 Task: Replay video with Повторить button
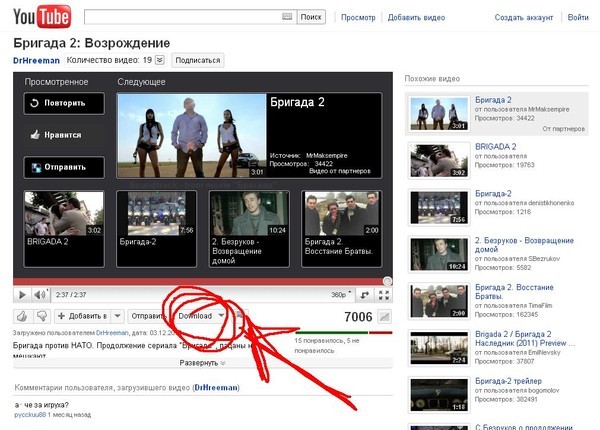tap(64, 103)
